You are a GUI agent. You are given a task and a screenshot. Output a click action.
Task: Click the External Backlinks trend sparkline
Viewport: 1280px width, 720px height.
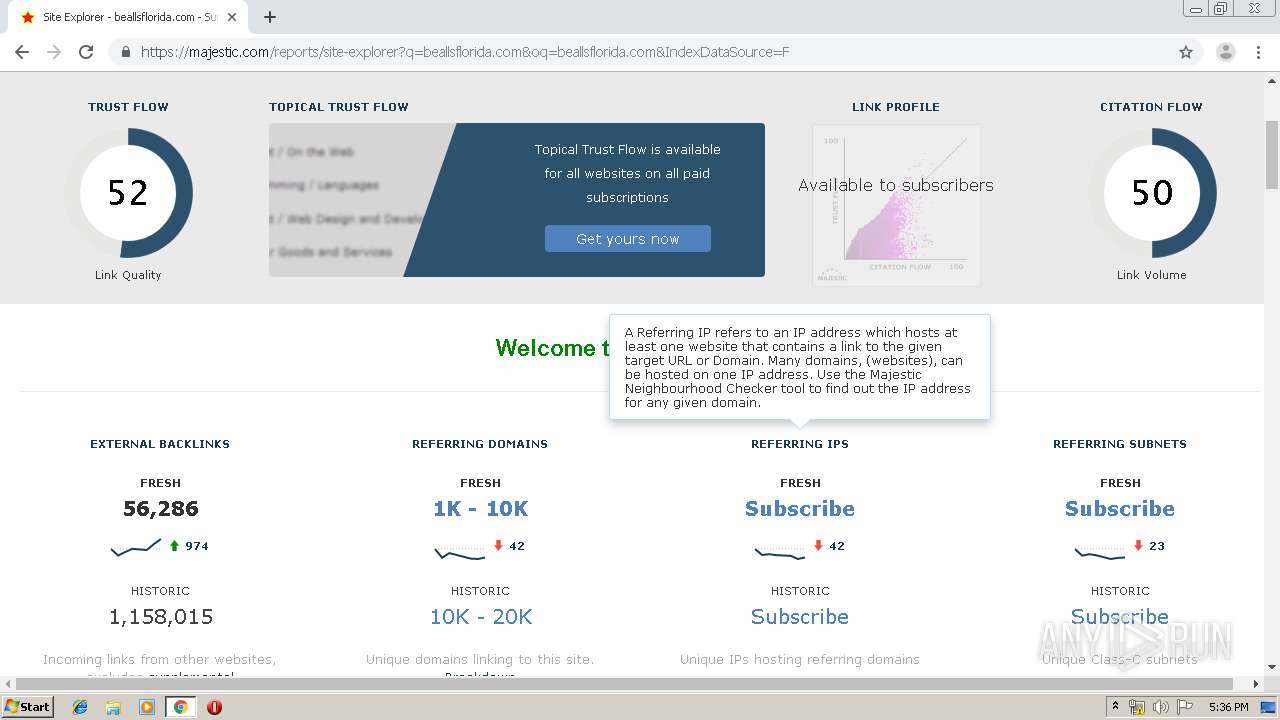pos(136,547)
